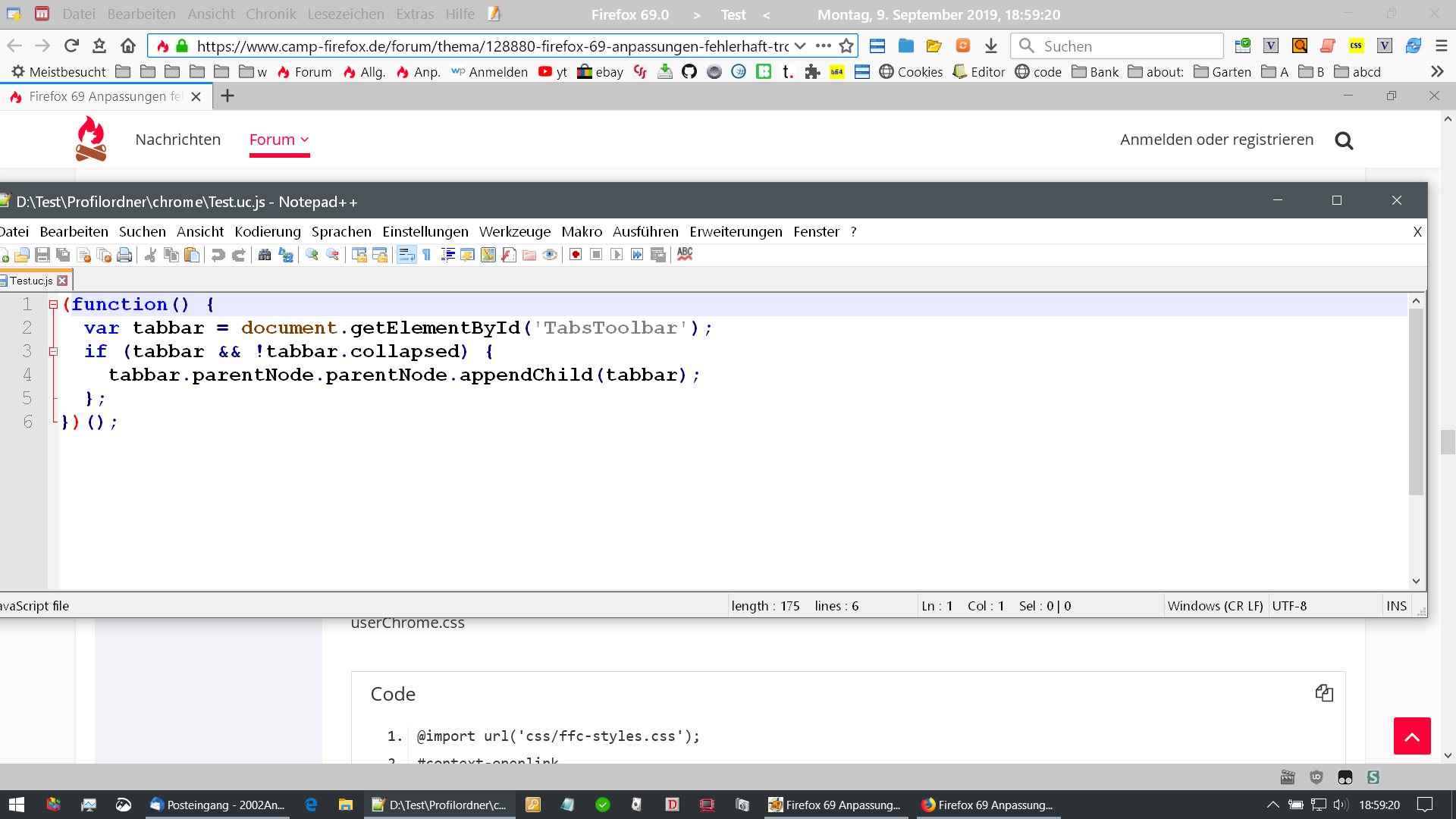Click Anmelden oder registrieren link
The height and width of the screenshot is (819, 1456).
1216,140
